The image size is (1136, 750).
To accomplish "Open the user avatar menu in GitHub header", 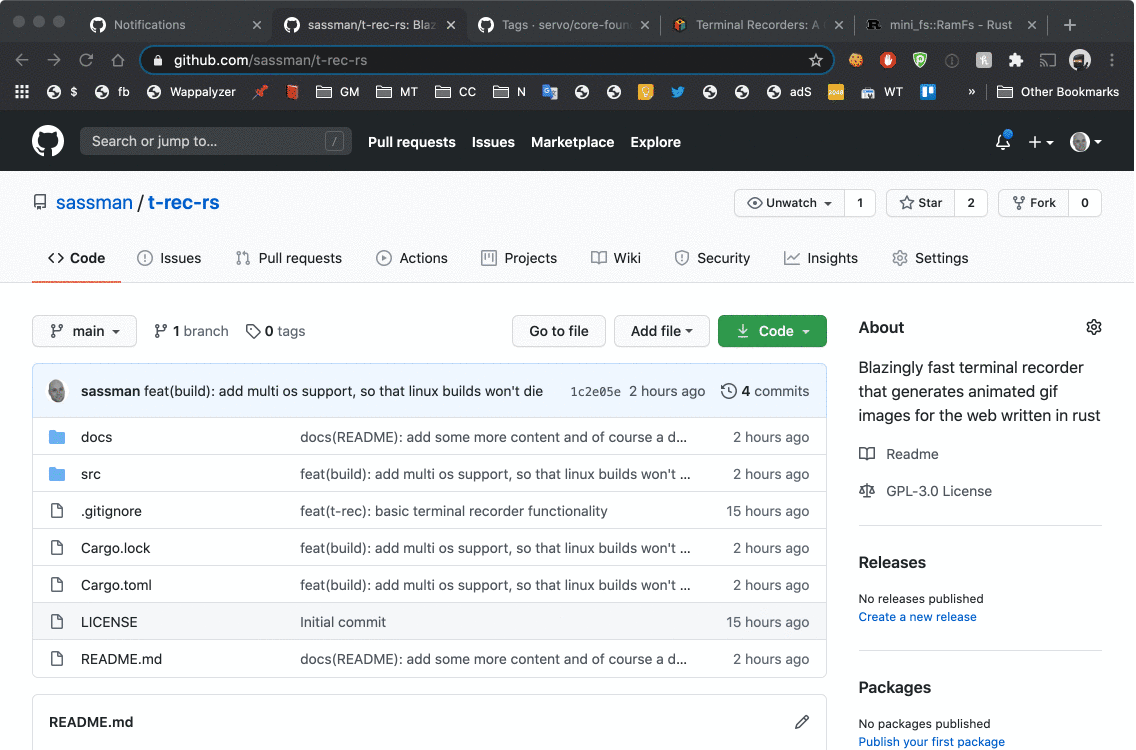I will 1085,142.
